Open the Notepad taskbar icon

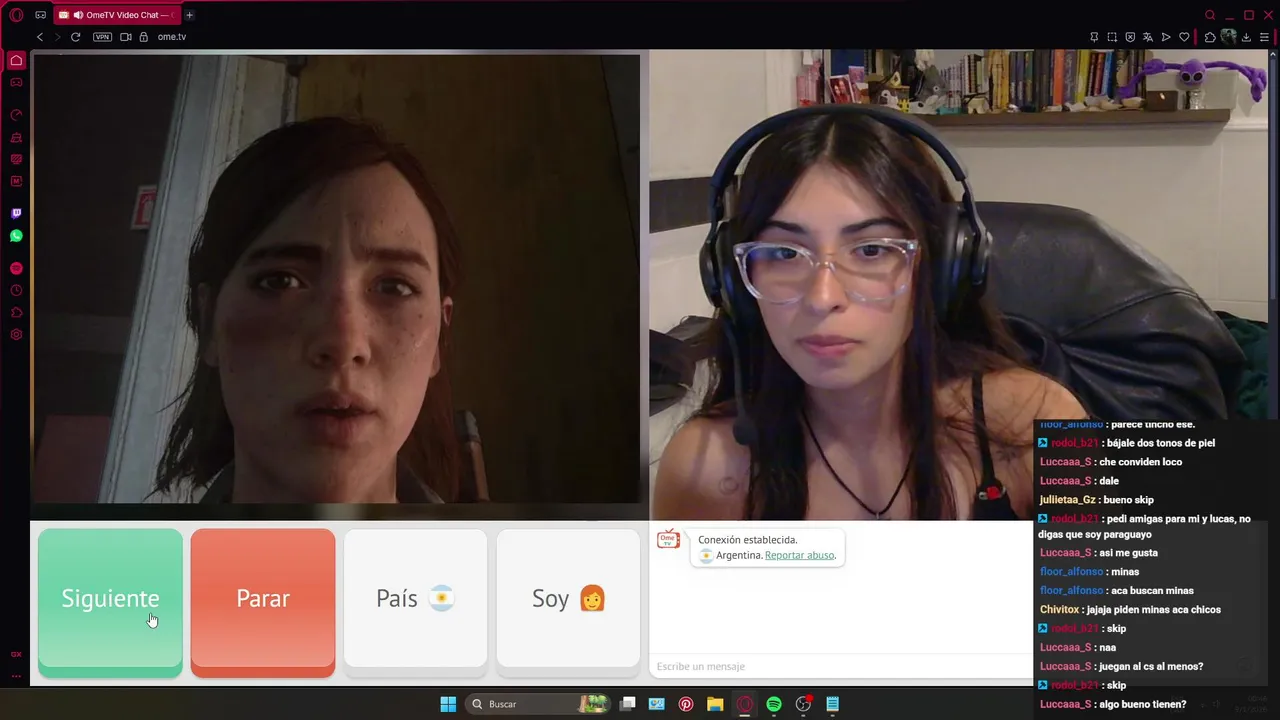point(832,704)
